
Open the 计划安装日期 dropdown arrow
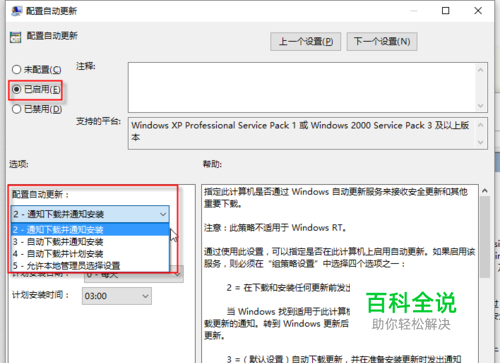click(178, 275)
